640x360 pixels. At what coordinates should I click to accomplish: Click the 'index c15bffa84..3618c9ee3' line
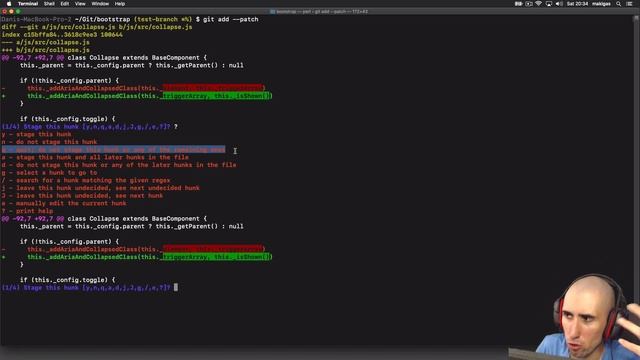(62, 35)
